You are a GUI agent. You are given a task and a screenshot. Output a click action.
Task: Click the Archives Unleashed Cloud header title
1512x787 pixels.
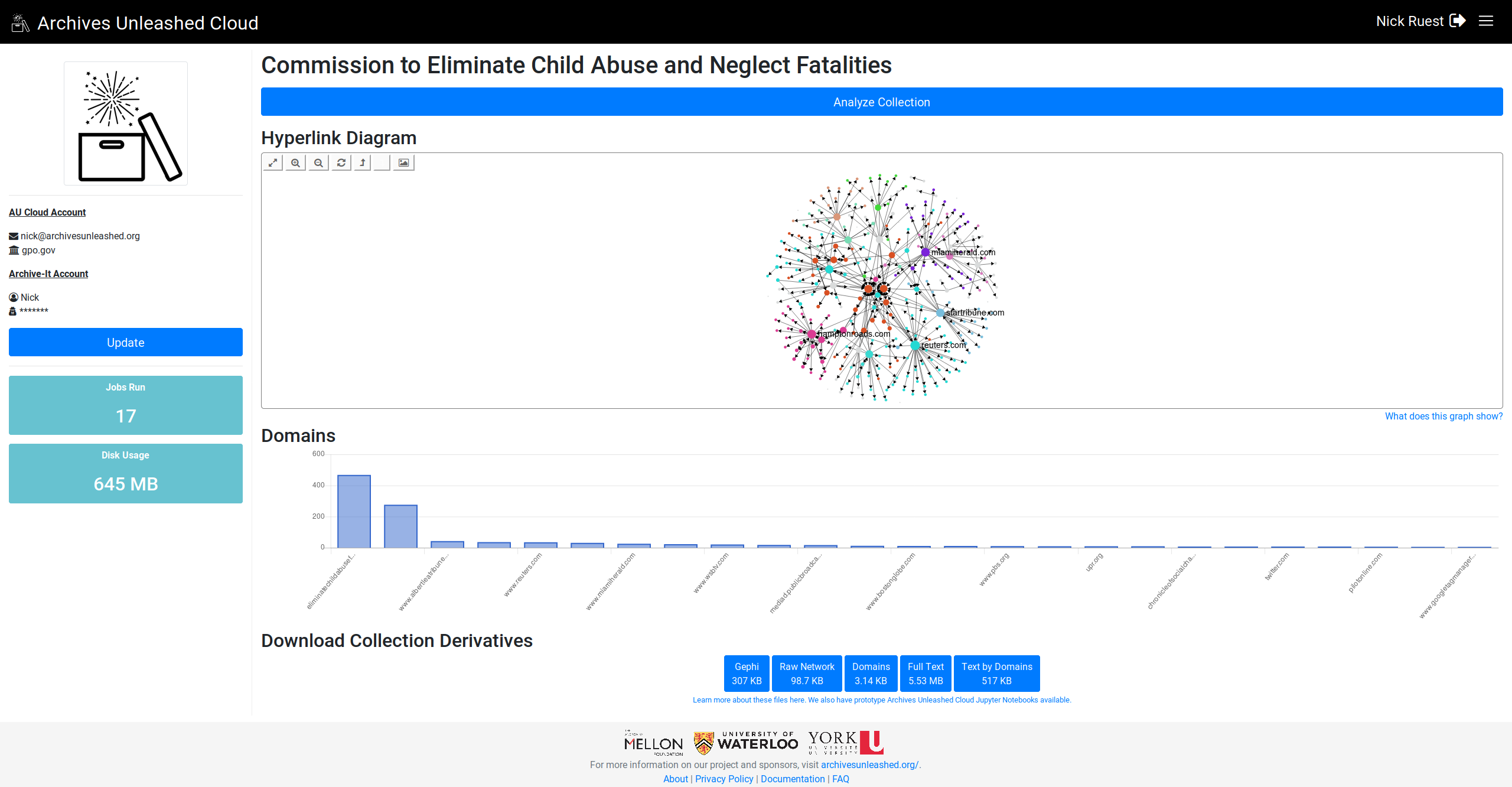point(148,23)
